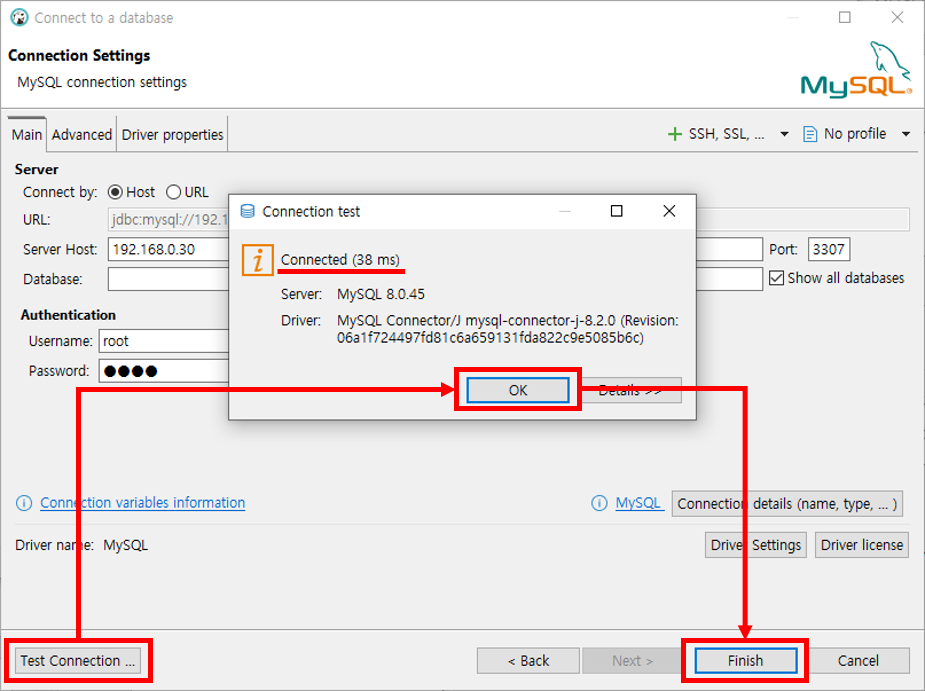Click the 'MySQL 8.0.45' server text
The image size is (925, 691).
[x=381, y=294]
